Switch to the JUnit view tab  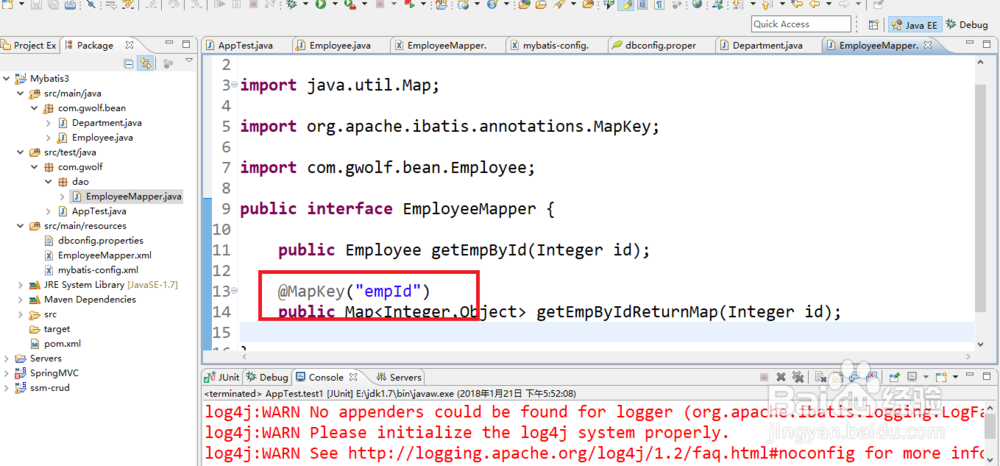(x=222, y=377)
